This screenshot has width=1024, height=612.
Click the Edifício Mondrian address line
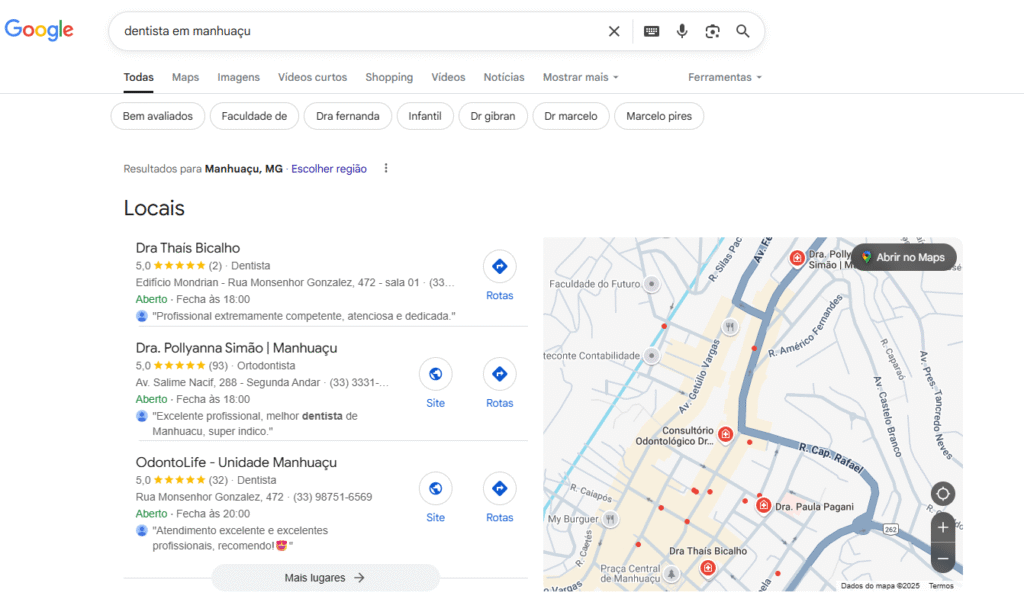pos(295,283)
